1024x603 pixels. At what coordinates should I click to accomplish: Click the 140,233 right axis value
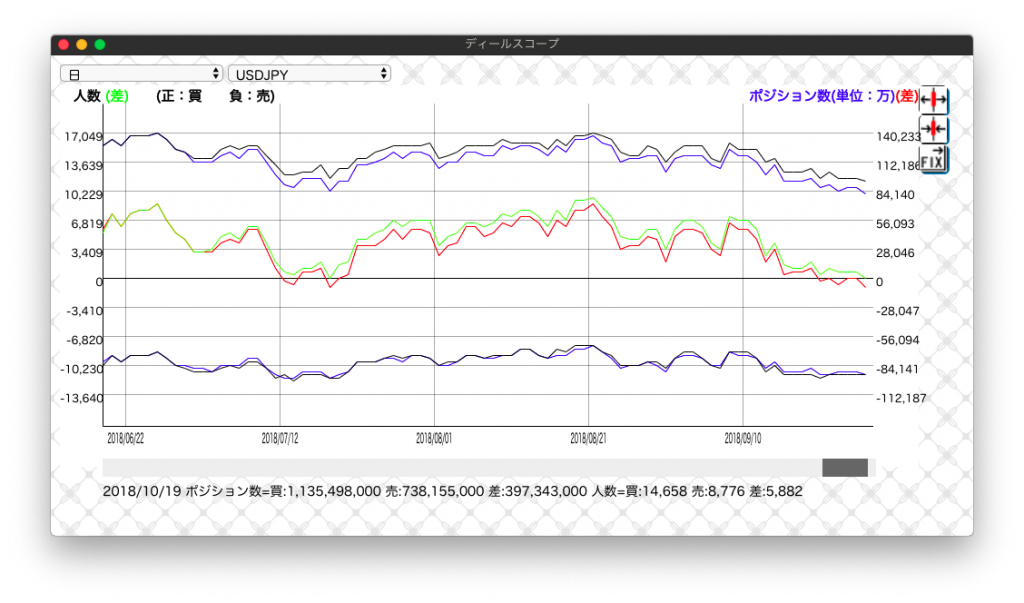pos(898,137)
